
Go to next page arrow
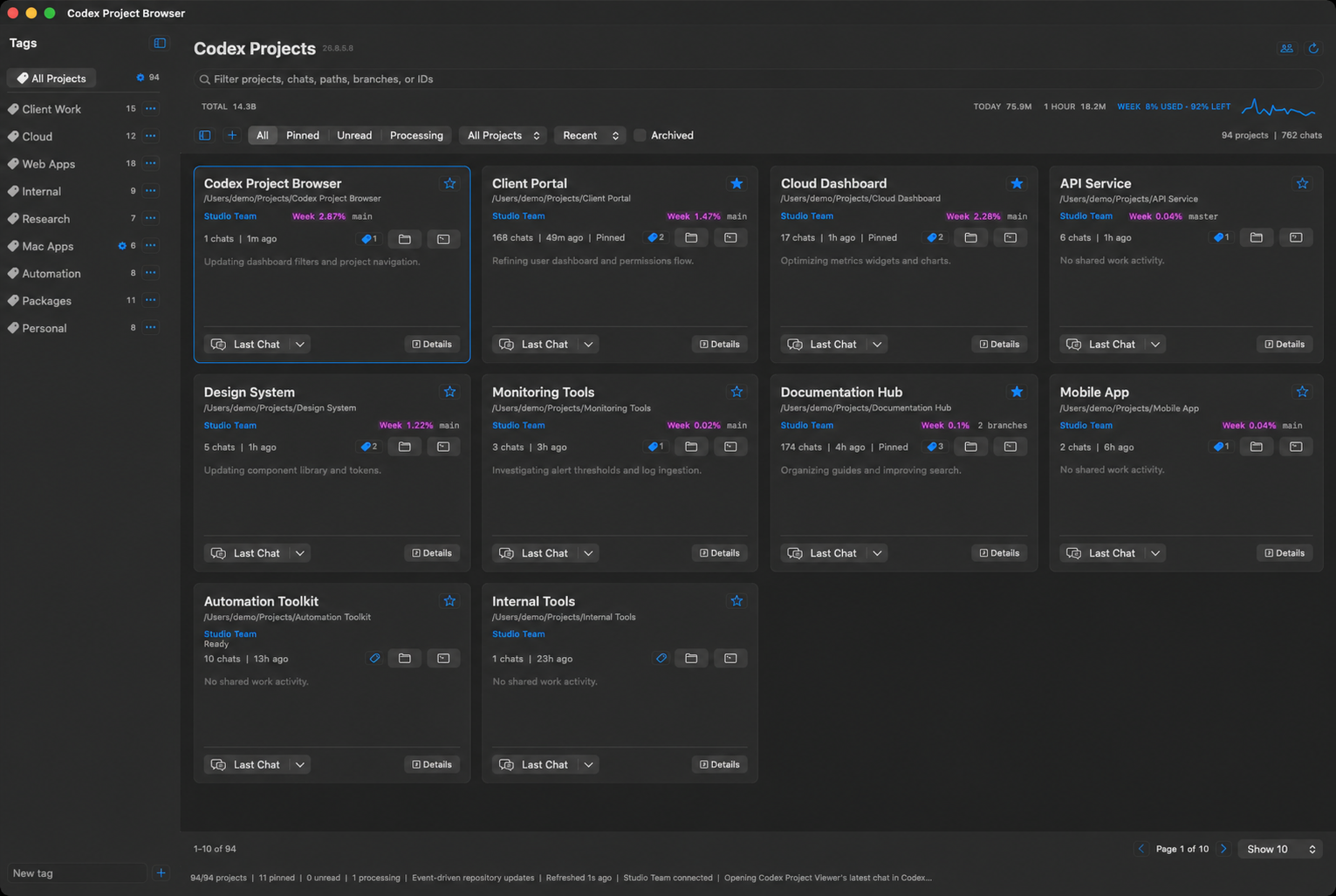(1223, 849)
